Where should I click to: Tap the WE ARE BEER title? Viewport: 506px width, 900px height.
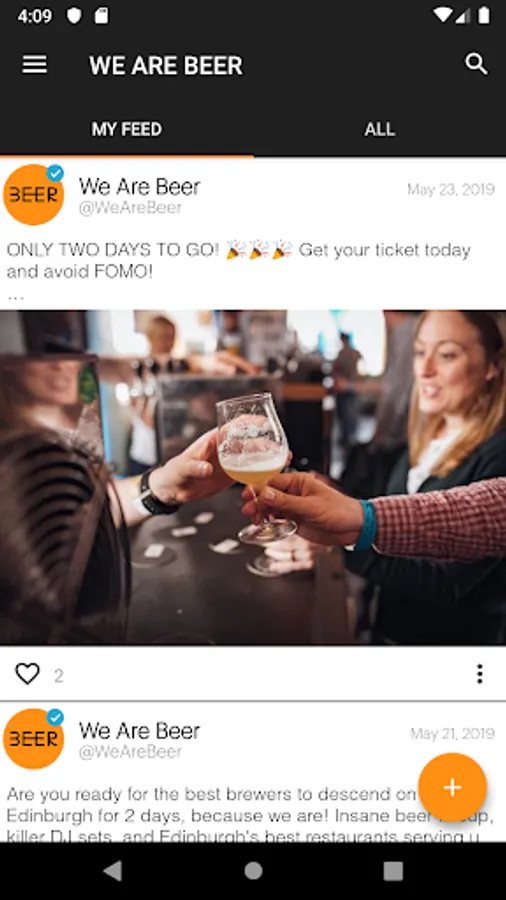[166, 65]
